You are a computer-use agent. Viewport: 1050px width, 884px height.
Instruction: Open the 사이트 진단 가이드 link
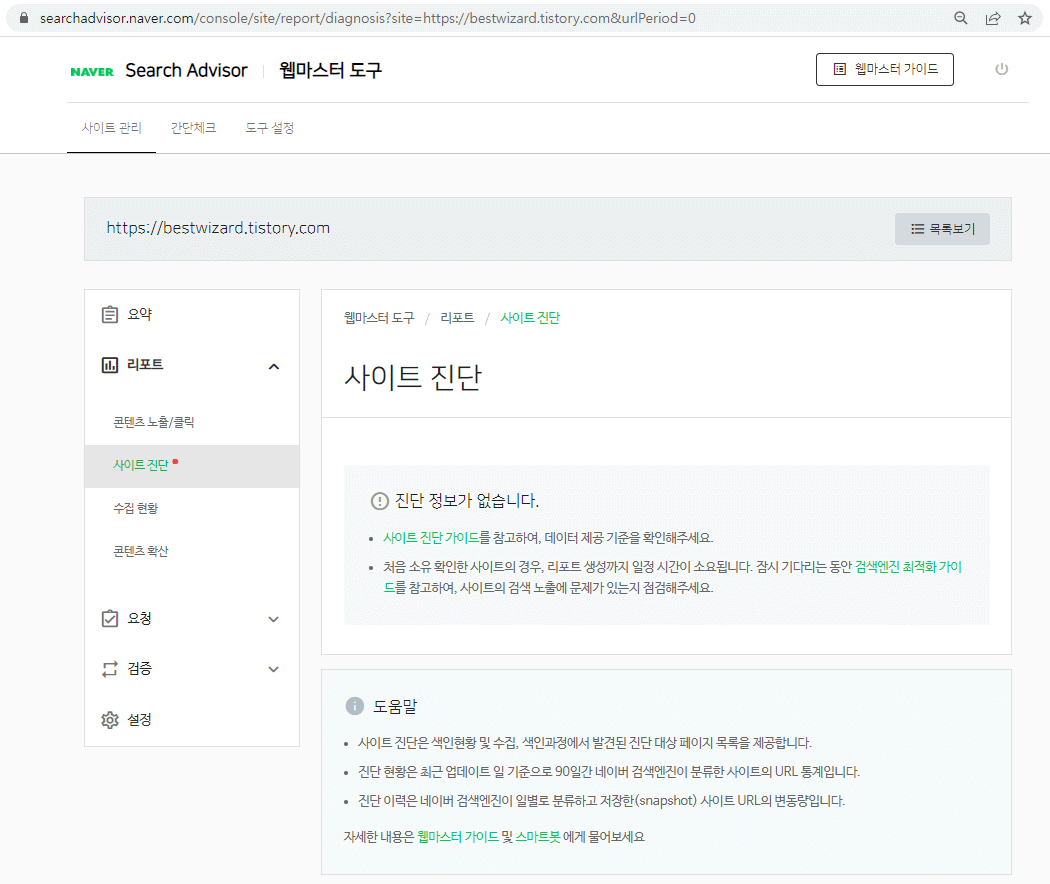pos(434,537)
